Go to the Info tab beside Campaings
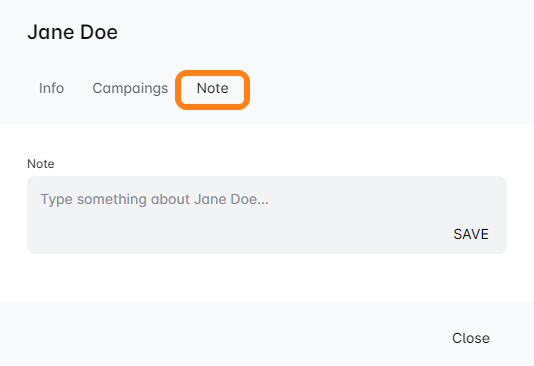Screen dimensions: 534x366 click(x=51, y=88)
